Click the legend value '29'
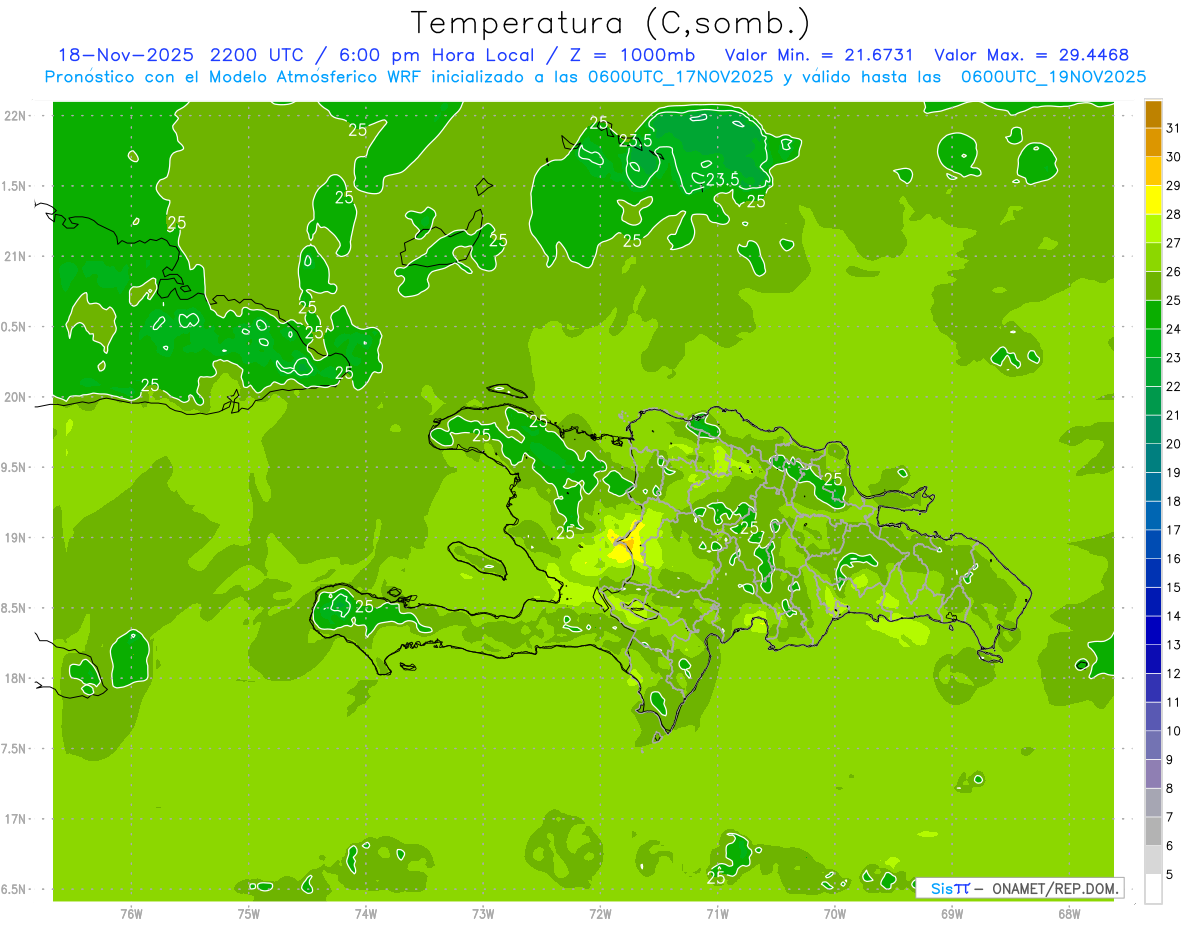This screenshot has width=1200, height=927. (x=1173, y=186)
